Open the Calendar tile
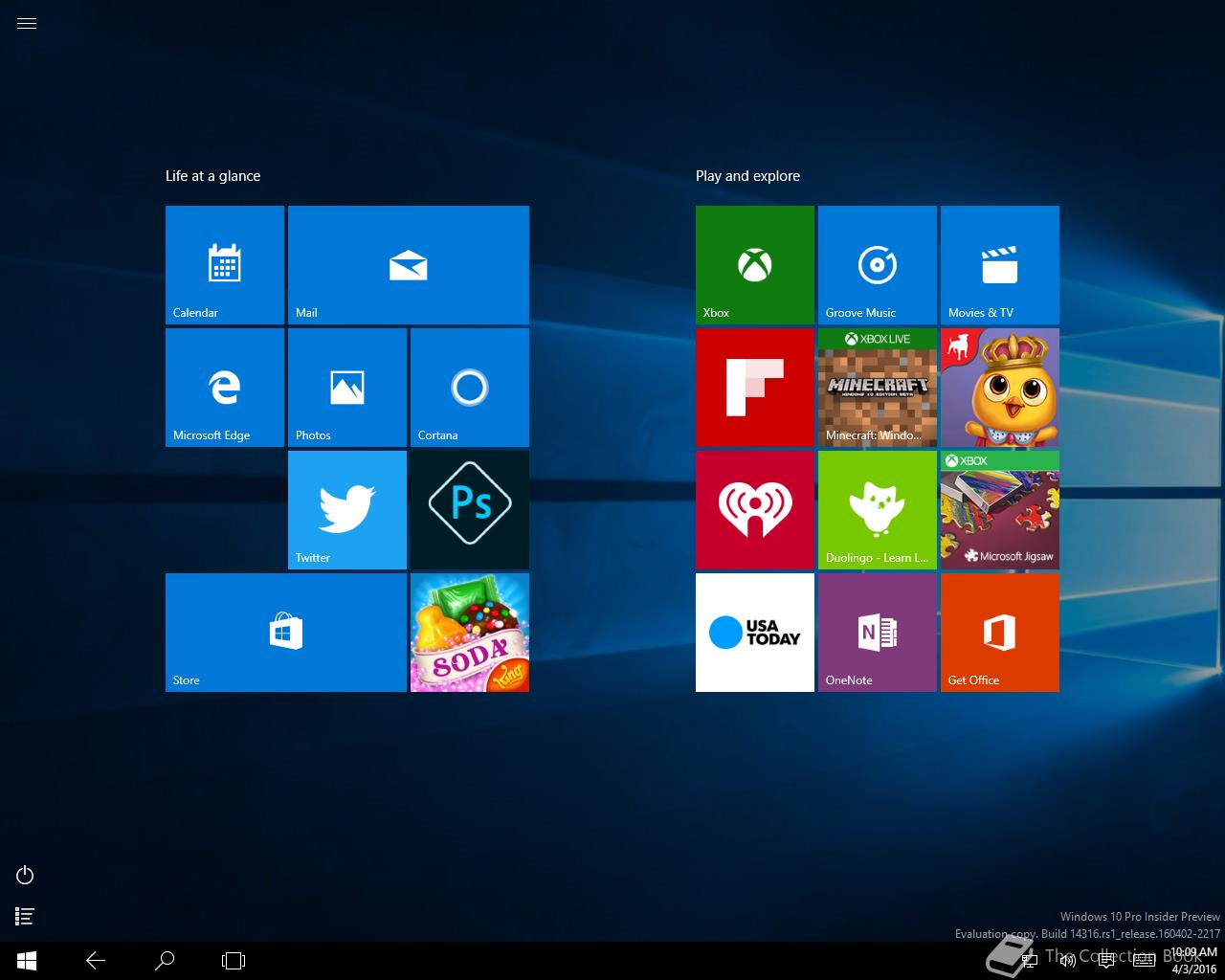 (225, 265)
